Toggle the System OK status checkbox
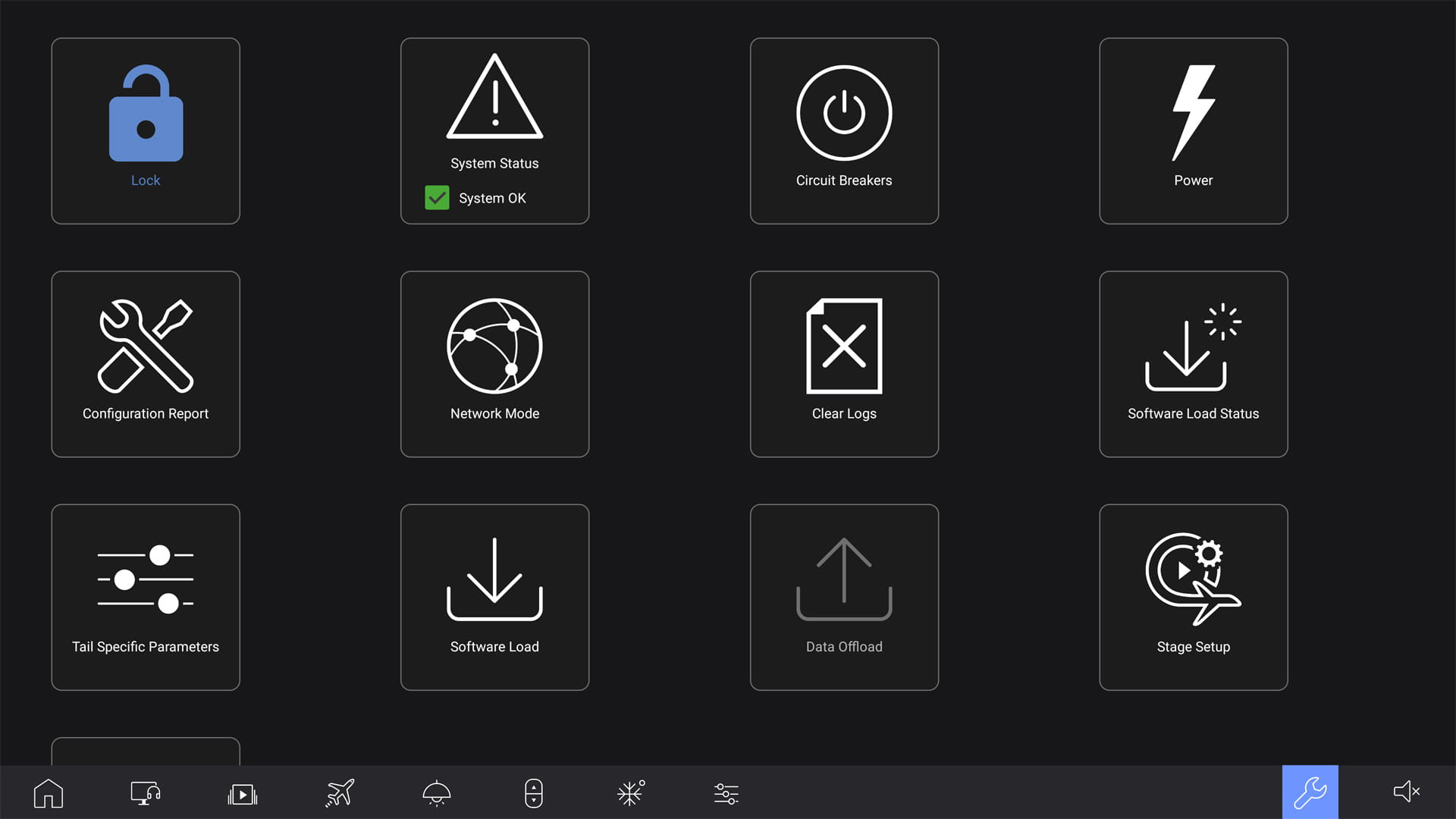 [436, 198]
